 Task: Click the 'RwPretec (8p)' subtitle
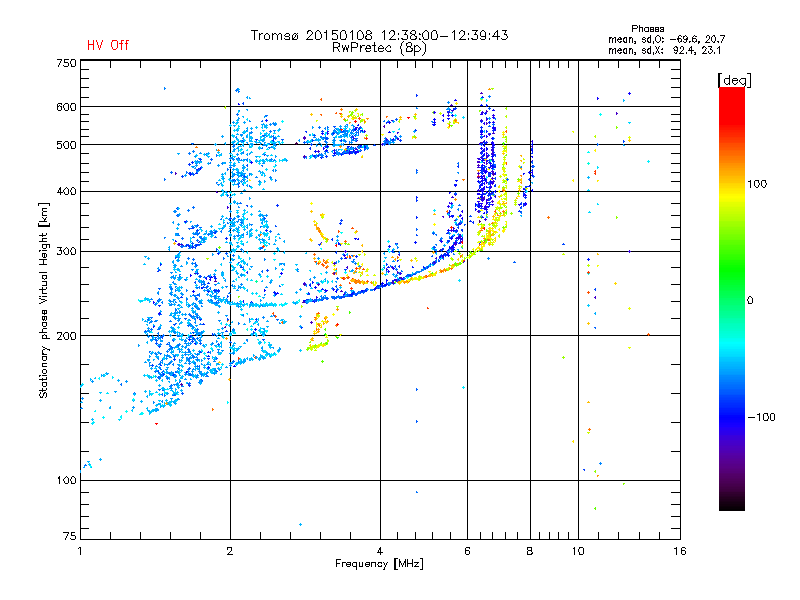click(379, 48)
